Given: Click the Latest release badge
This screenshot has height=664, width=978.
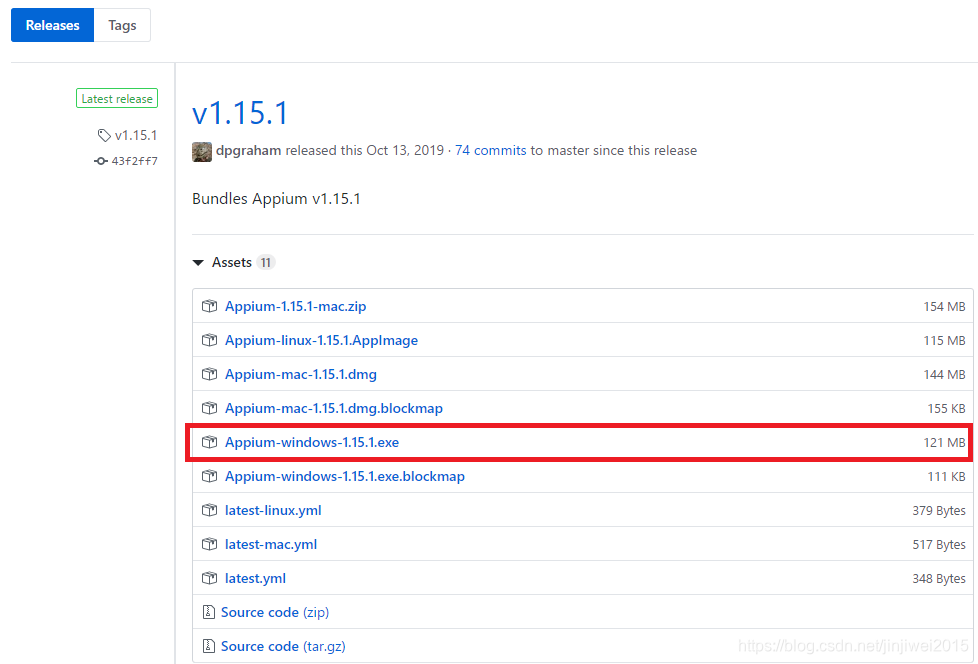Looking at the screenshot, I should point(117,99).
